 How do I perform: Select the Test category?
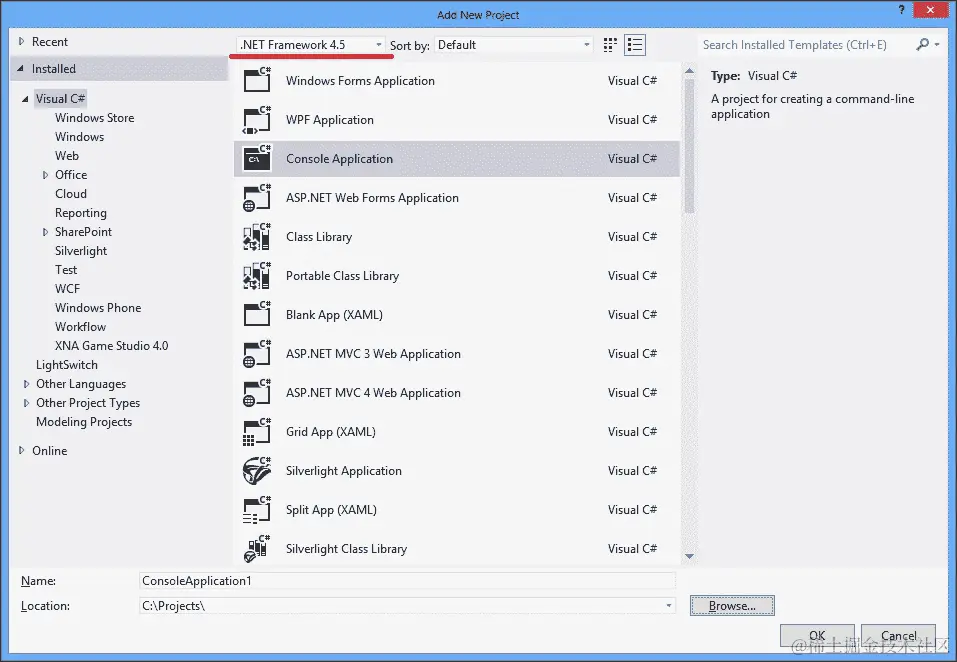pyautogui.click(x=66, y=270)
